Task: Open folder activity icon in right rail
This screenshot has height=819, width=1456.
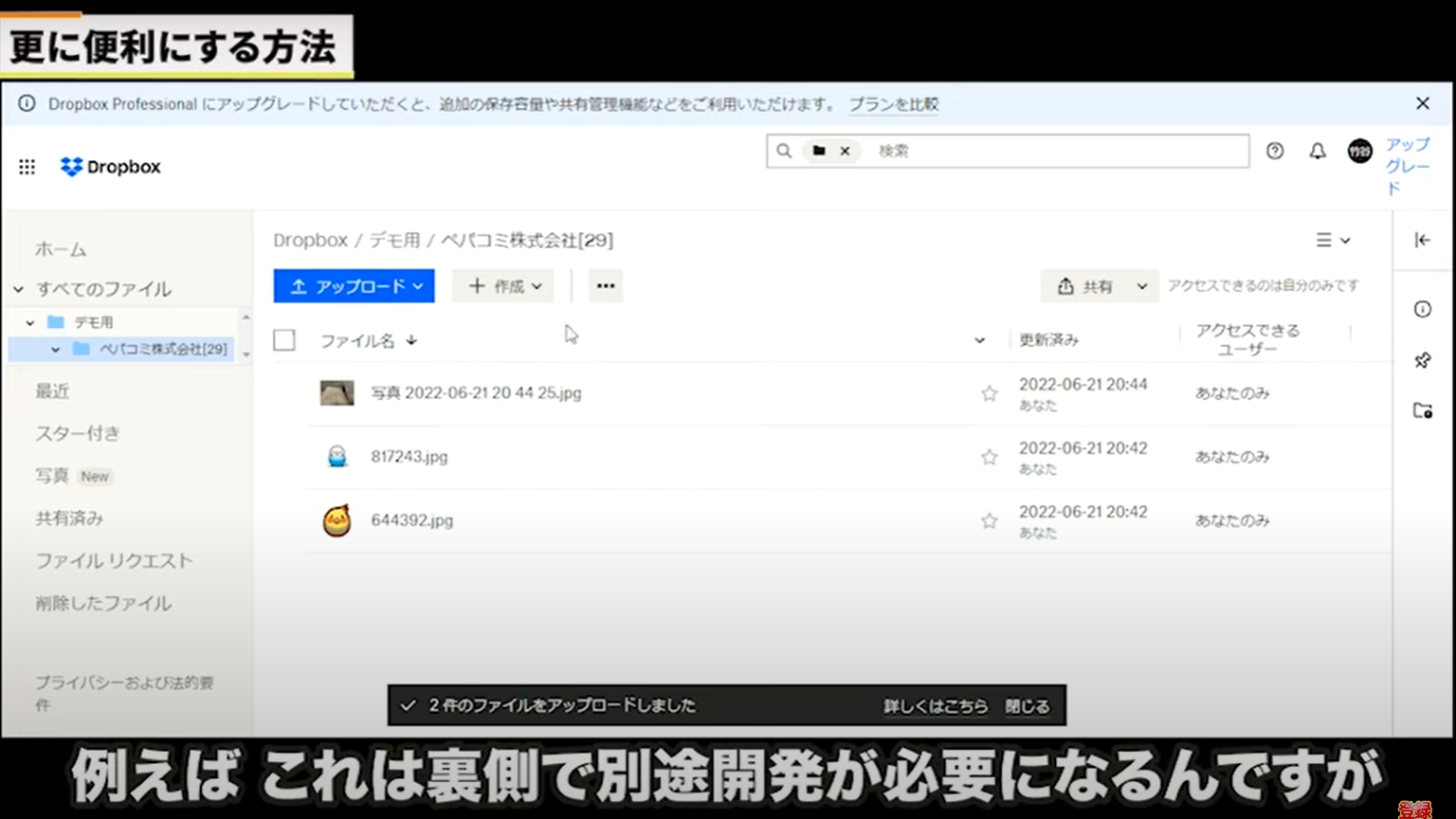Action: (x=1423, y=410)
